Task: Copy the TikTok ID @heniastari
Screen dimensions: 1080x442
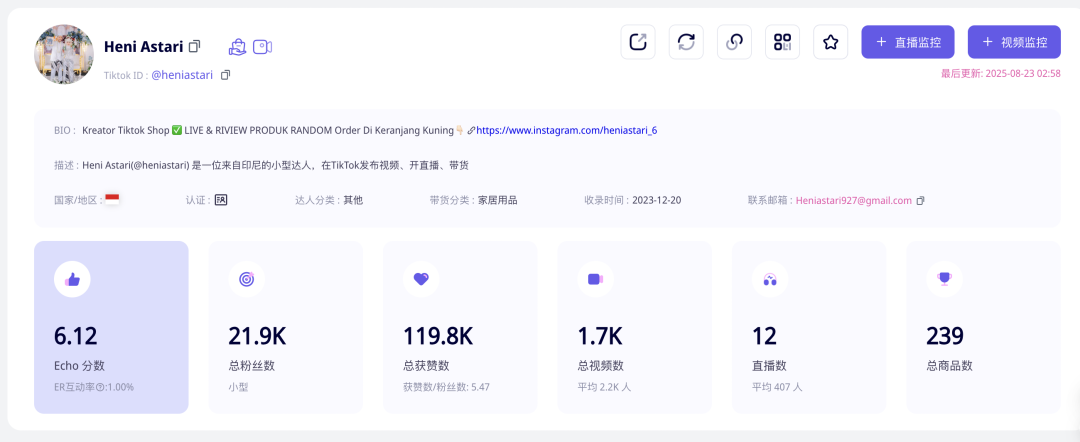Action: 225,75
